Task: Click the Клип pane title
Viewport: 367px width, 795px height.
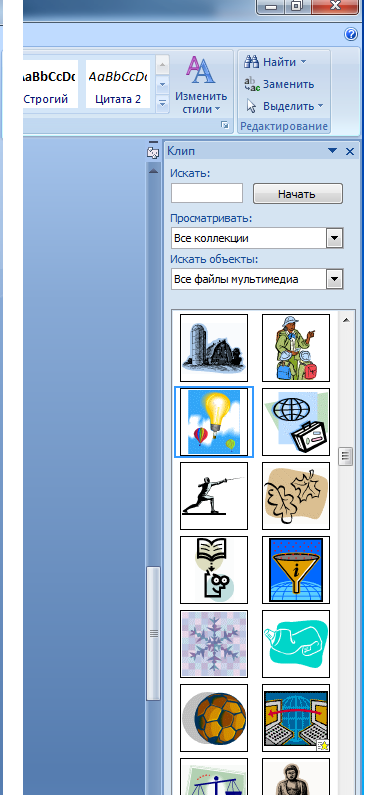Action: pyautogui.click(x=181, y=151)
